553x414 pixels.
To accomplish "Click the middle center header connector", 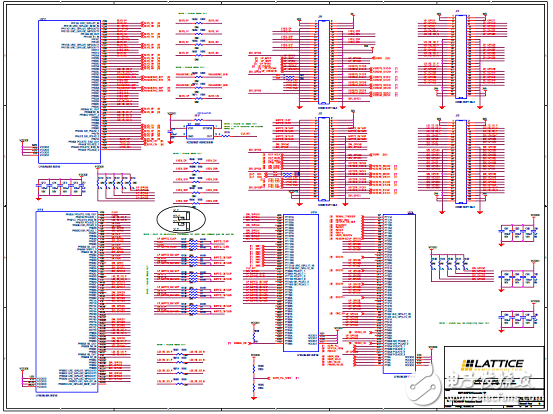I will (324, 160).
